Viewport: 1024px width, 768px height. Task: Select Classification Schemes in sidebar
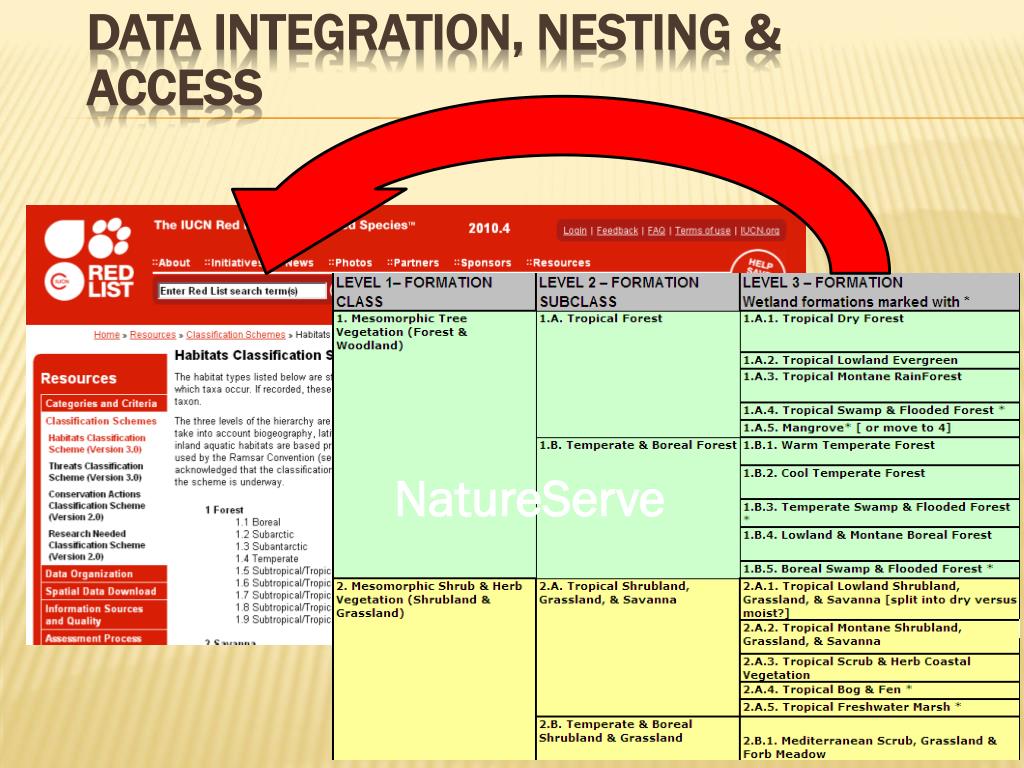pos(101,421)
